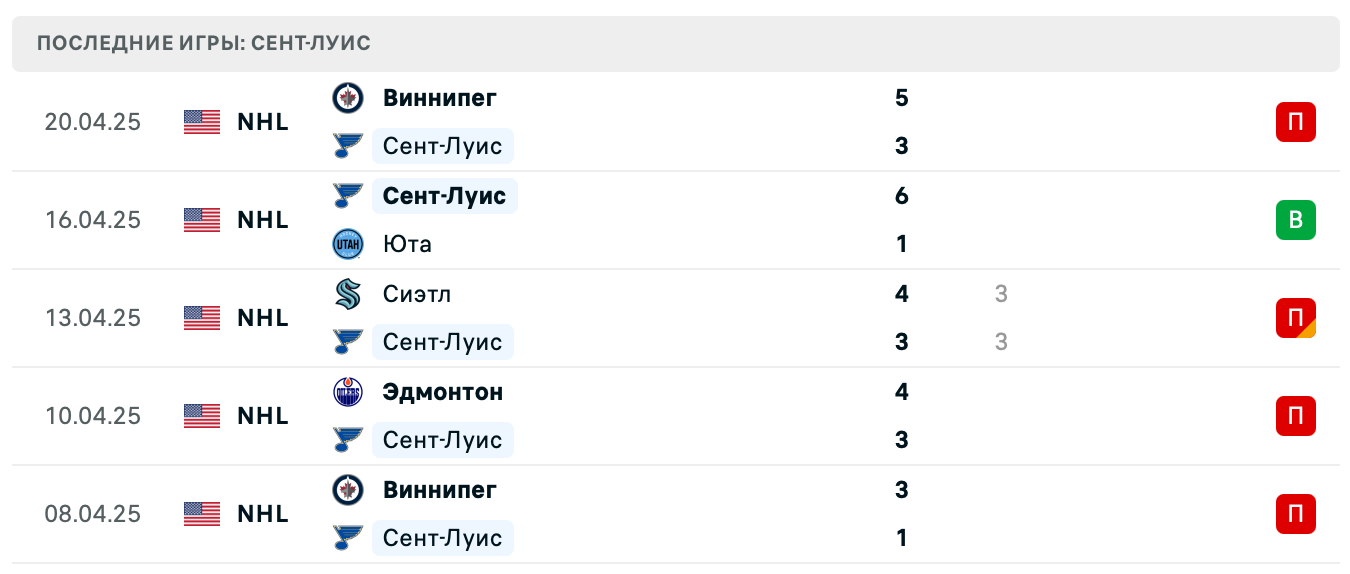This screenshot has width=1350, height=574.
Task: Click the Последние игры: Сент-Луис header
Action: [204, 43]
